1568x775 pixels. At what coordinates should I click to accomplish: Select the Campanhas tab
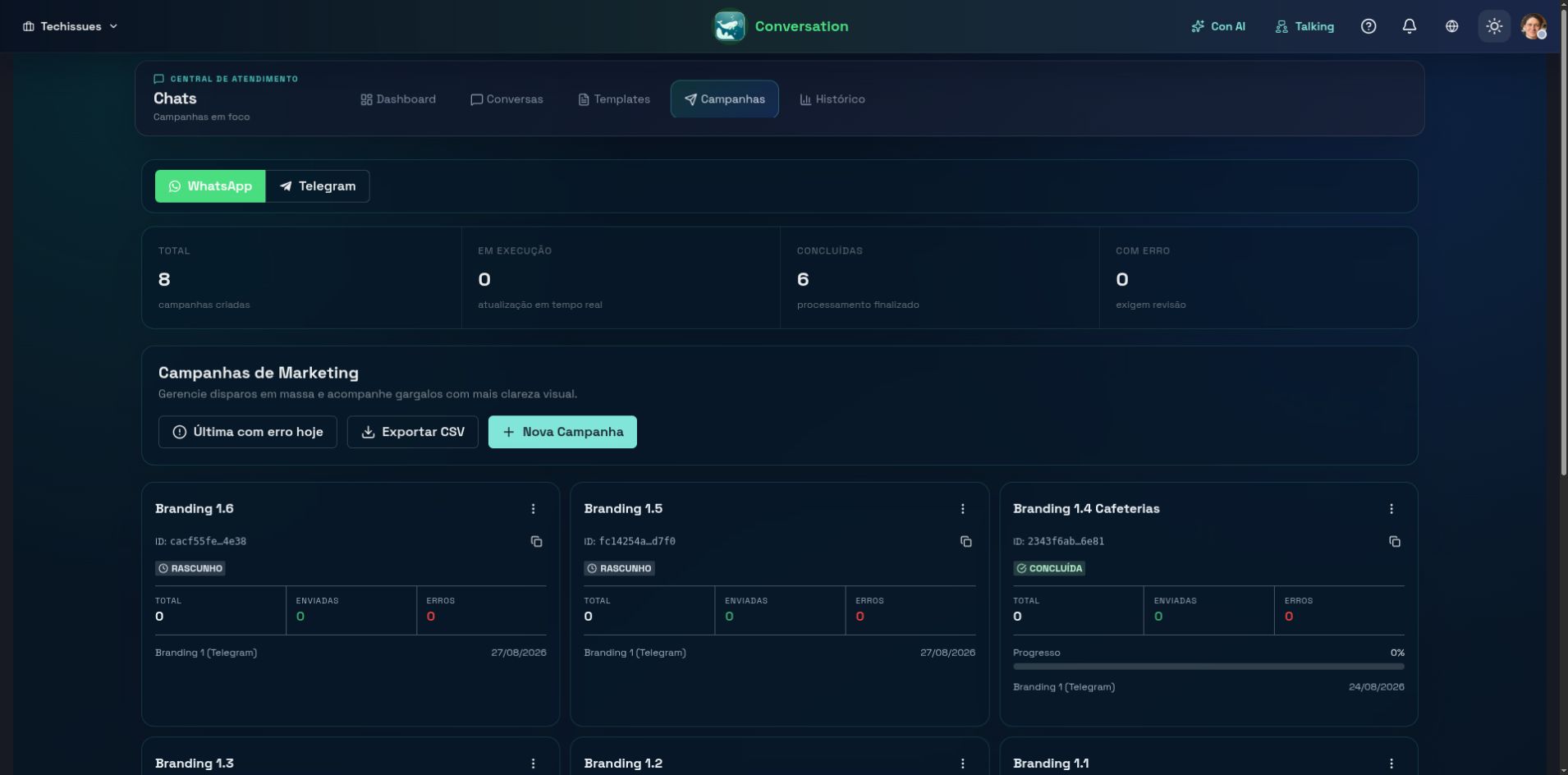[x=724, y=99]
